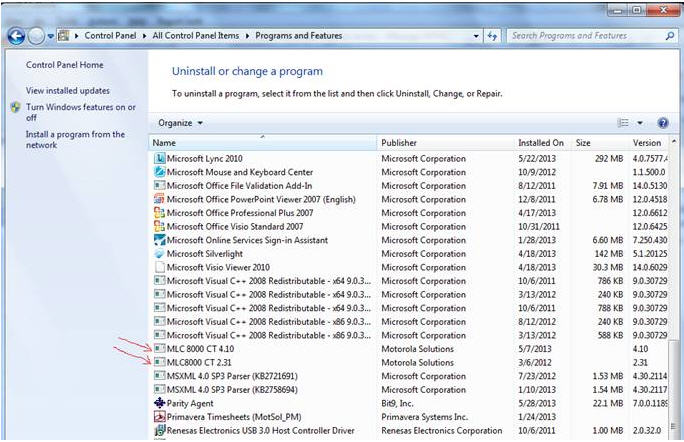Open Turn Windows features on or off
Image resolution: width=684 pixels, height=442 pixels.
click(x=80, y=112)
